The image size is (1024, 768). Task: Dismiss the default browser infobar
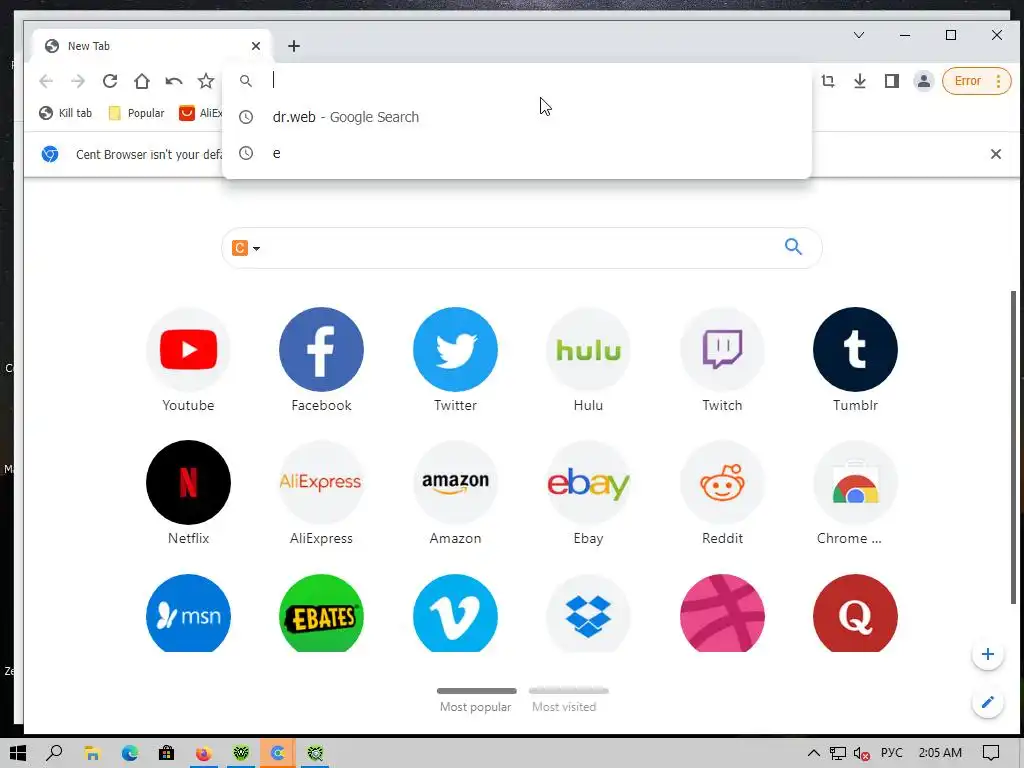point(996,154)
